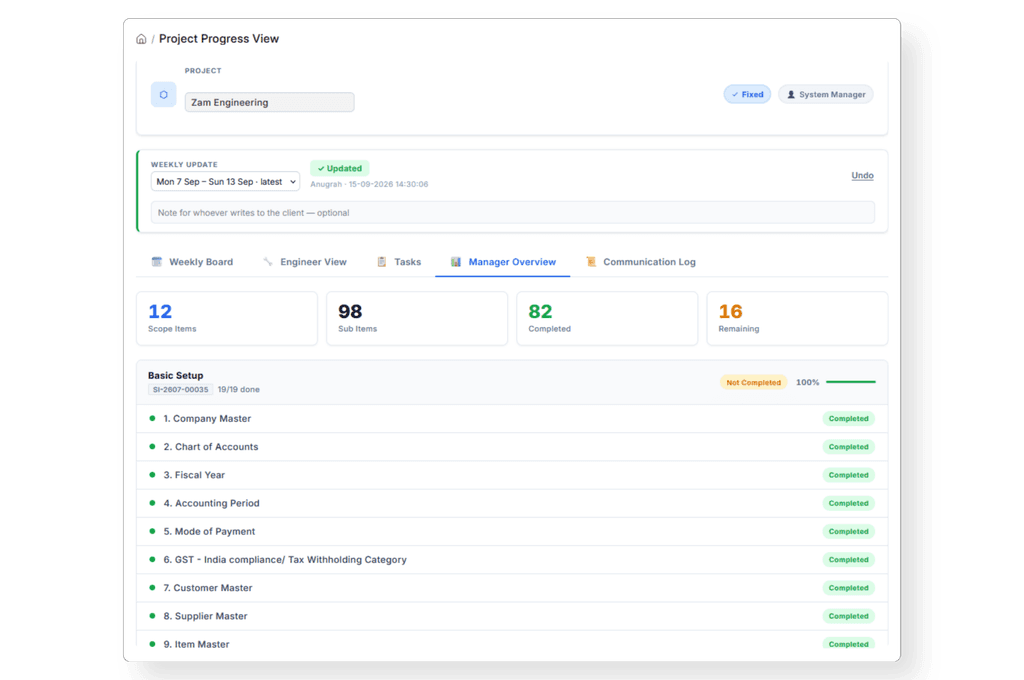Click the Manager Overview chart icon
Image resolution: width=1024 pixels, height=680 pixels.
pos(456,262)
